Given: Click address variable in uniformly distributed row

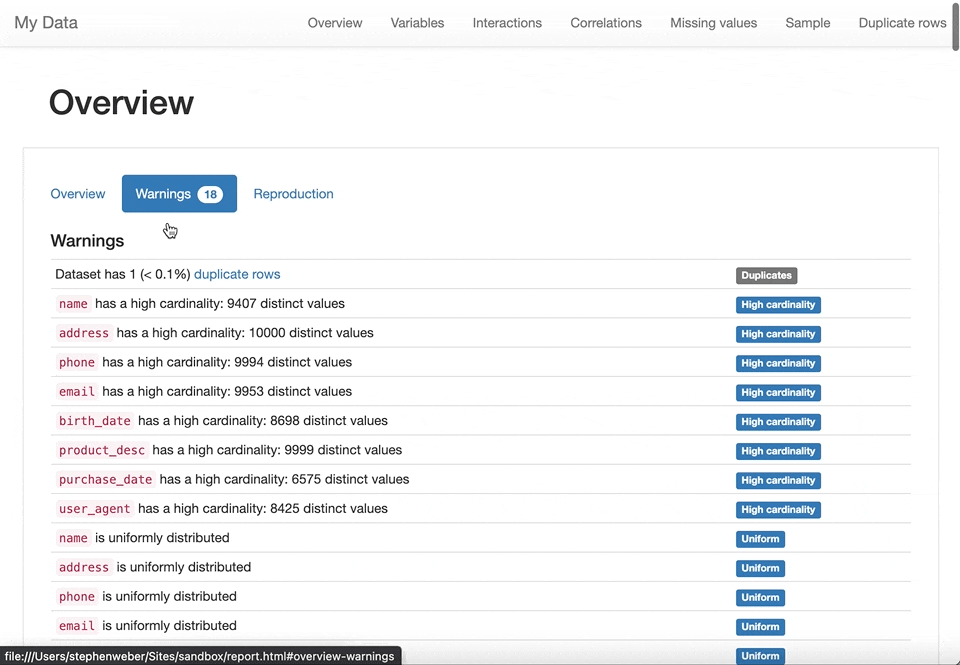Looking at the screenshot, I should pyautogui.click(x=84, y=568).
